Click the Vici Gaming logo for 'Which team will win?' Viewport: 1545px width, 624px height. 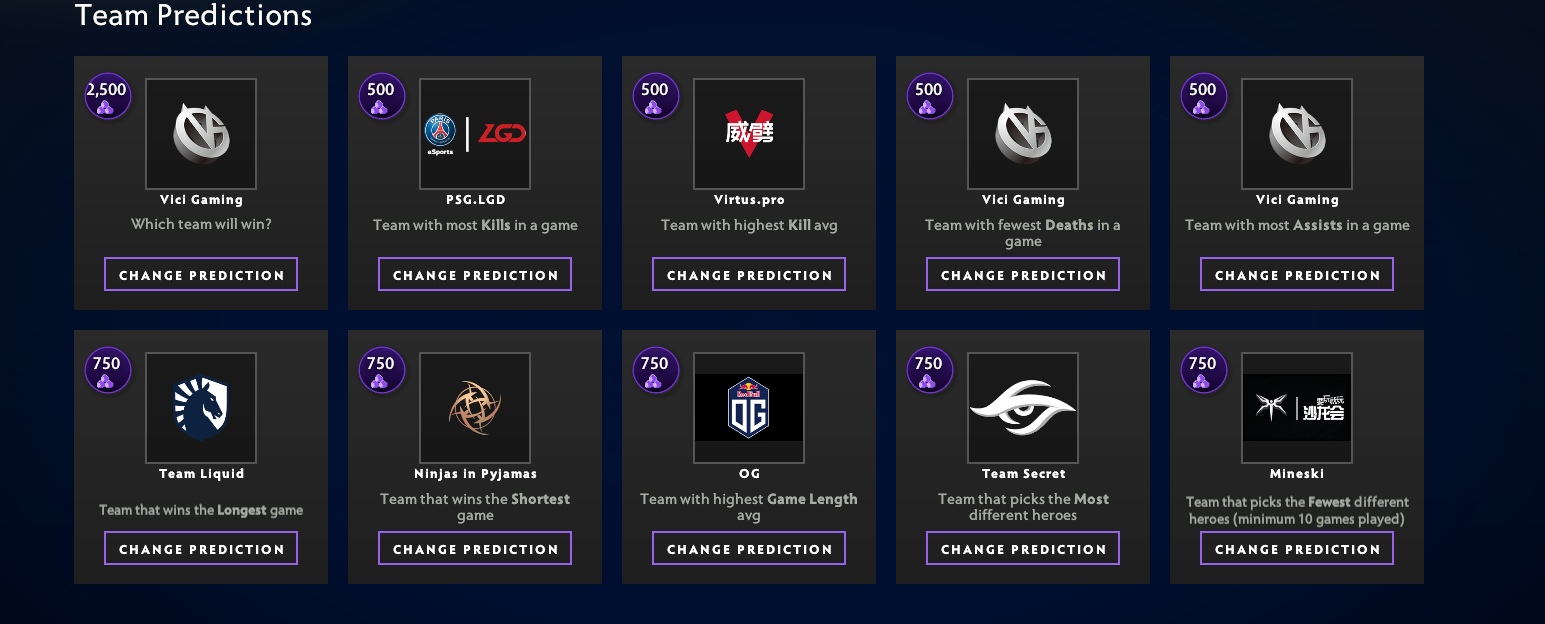click(201, 134)
